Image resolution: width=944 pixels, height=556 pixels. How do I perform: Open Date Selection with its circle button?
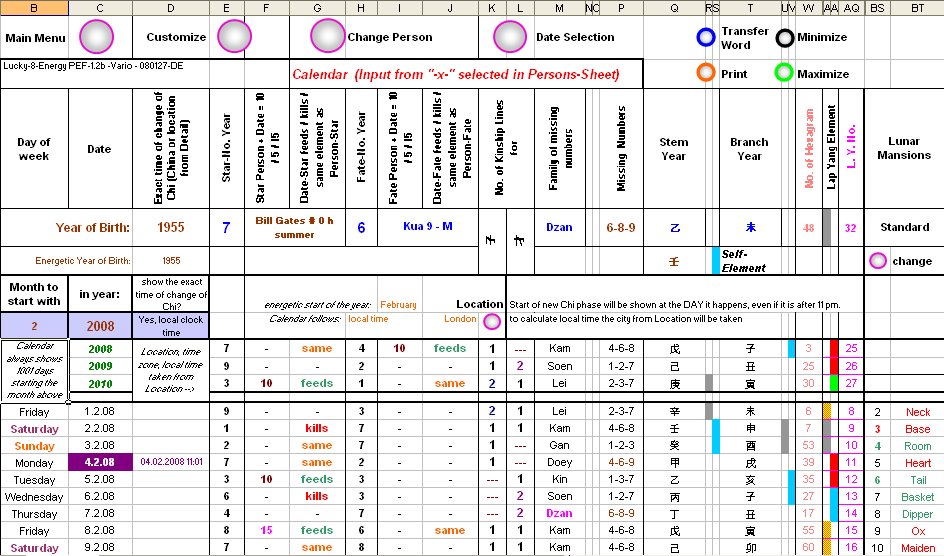pos(511,37)
